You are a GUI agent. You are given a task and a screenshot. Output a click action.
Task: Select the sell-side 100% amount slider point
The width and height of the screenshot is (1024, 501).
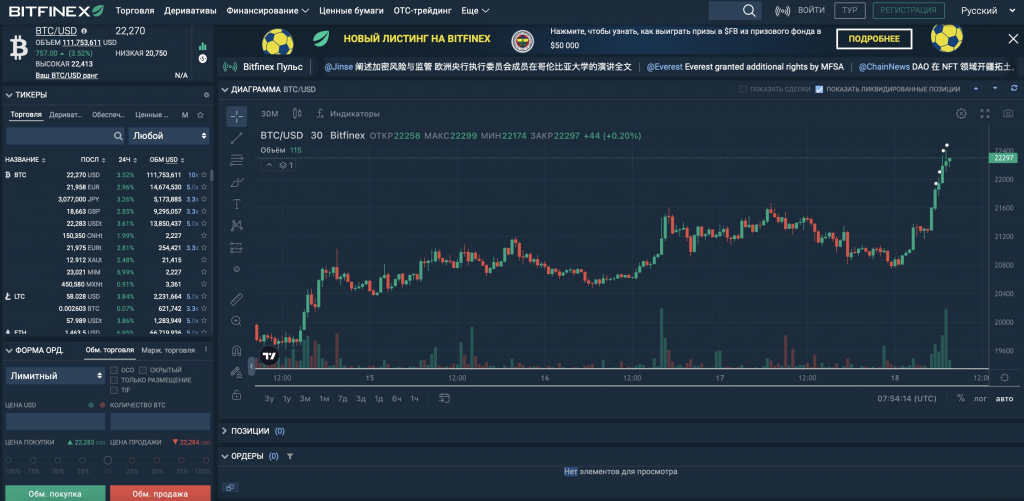206,461
